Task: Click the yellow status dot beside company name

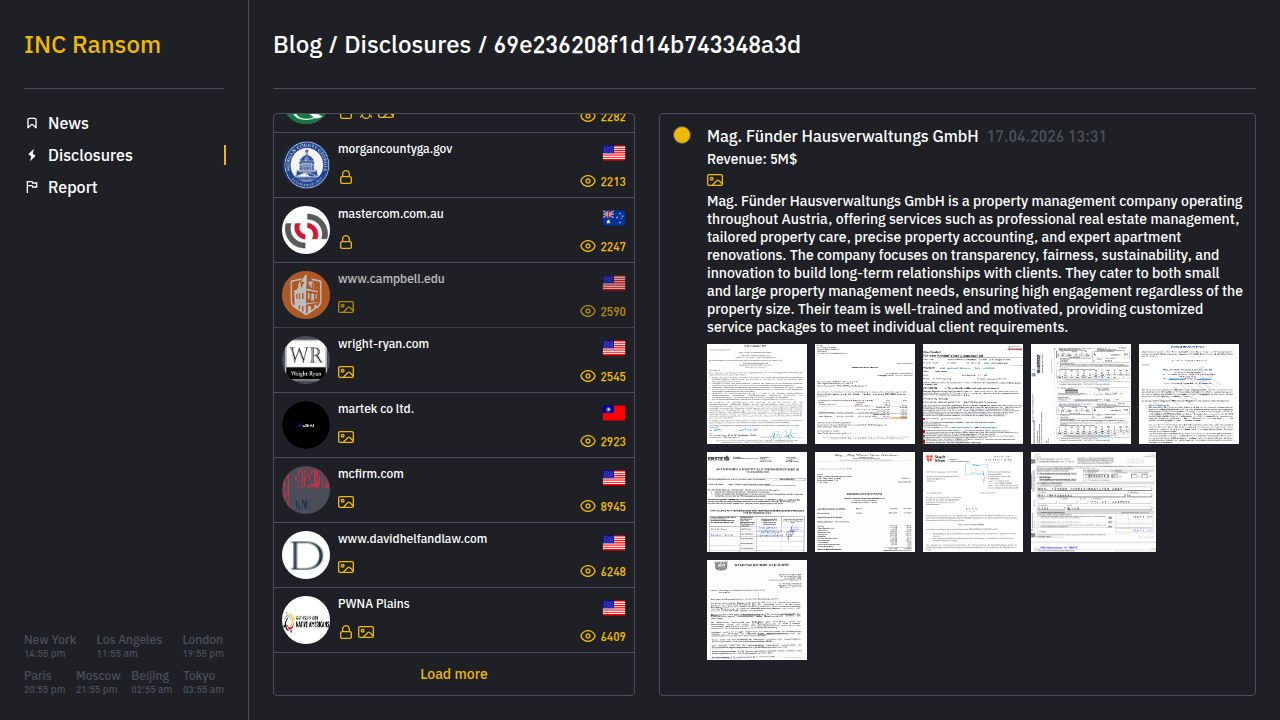Action: [682, 136]
